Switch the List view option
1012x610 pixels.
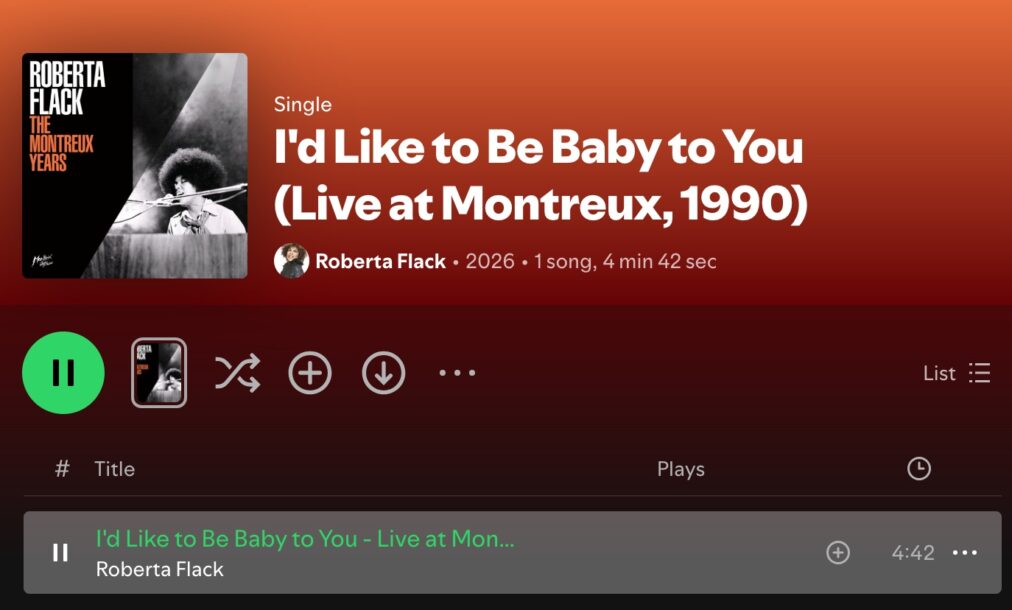(956, 373)
